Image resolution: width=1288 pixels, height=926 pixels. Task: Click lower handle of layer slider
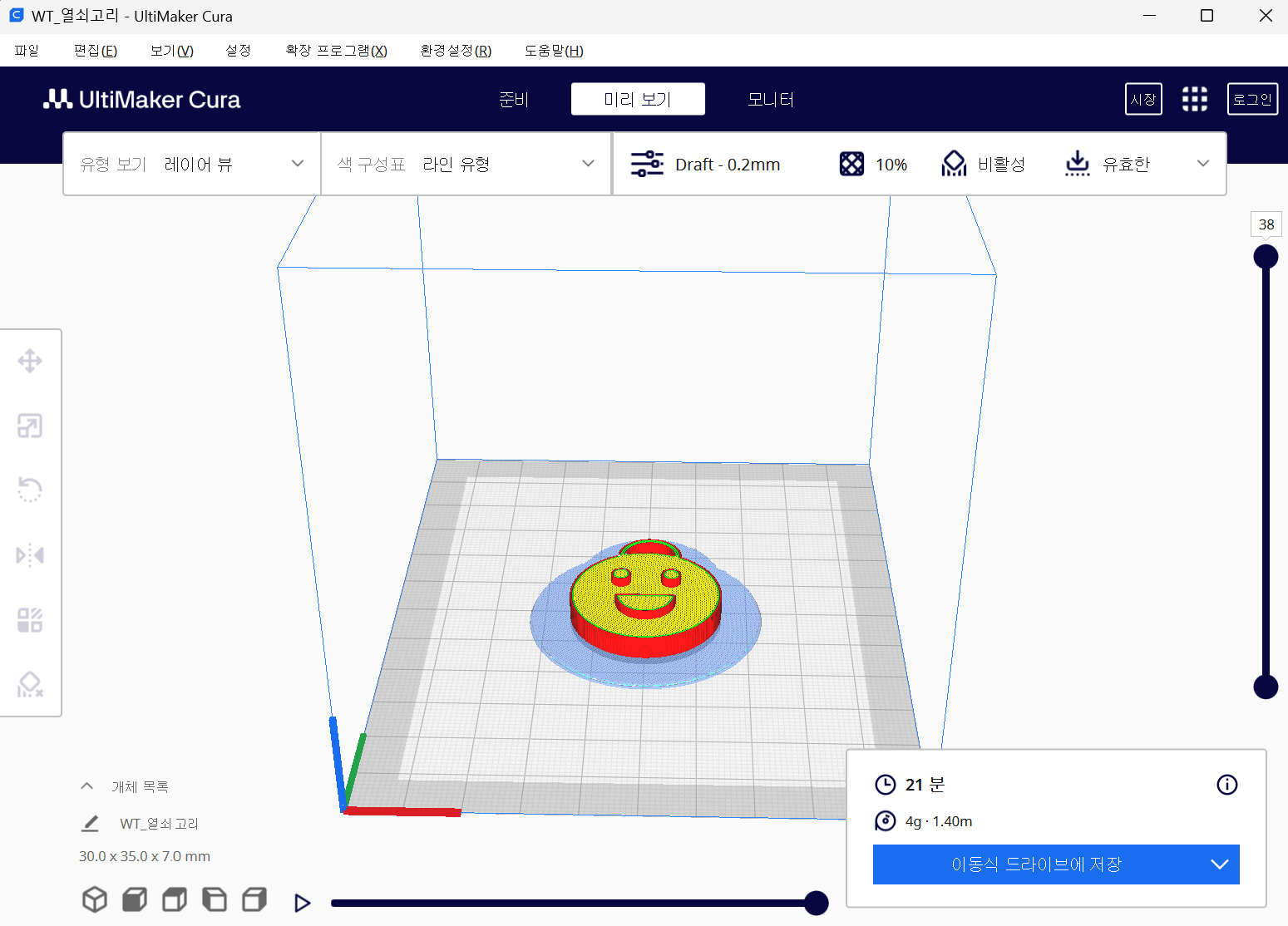pyautogui.click(x=1266, y=687)
